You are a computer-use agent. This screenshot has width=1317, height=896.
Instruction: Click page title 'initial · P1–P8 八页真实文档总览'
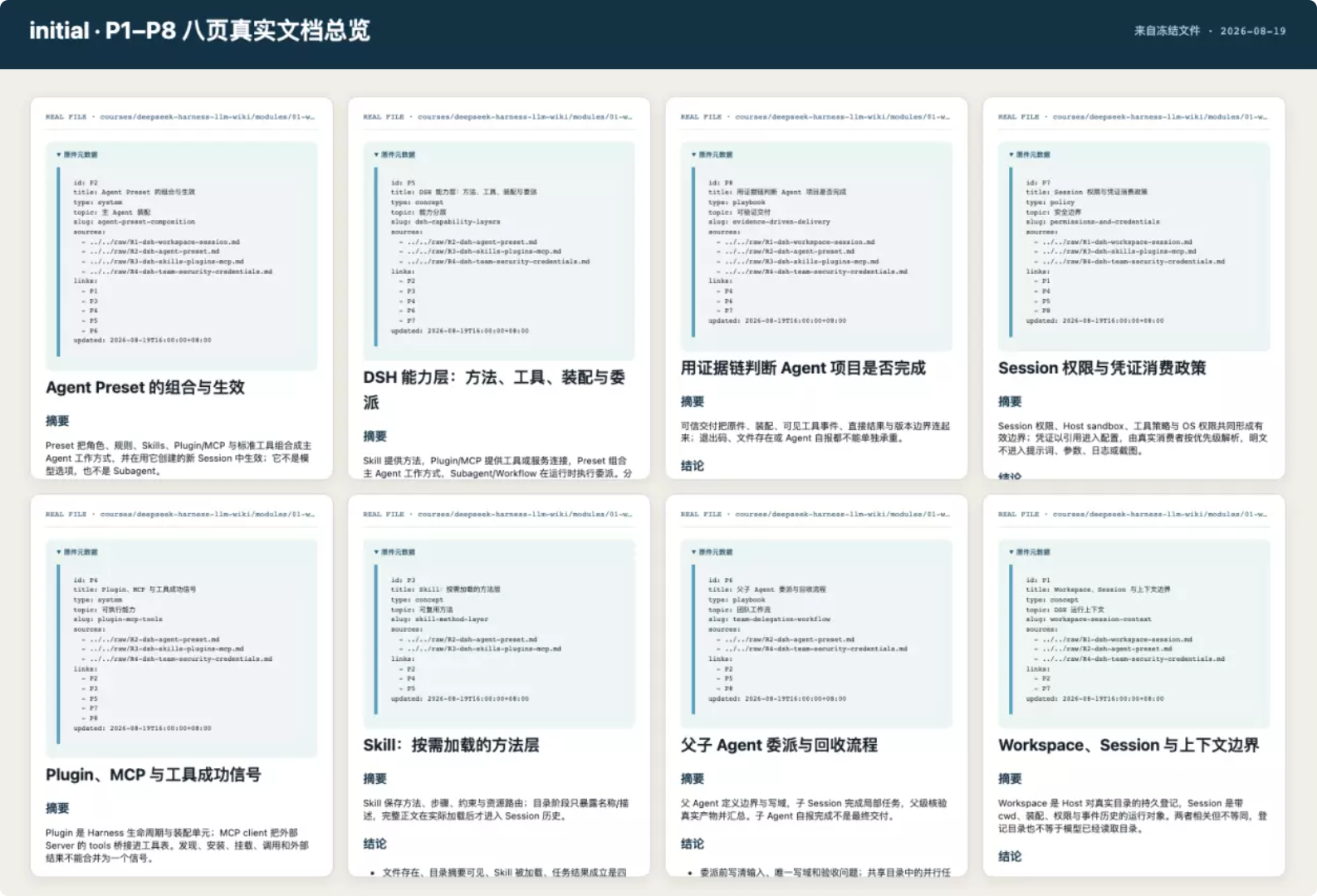coord(199,31)
